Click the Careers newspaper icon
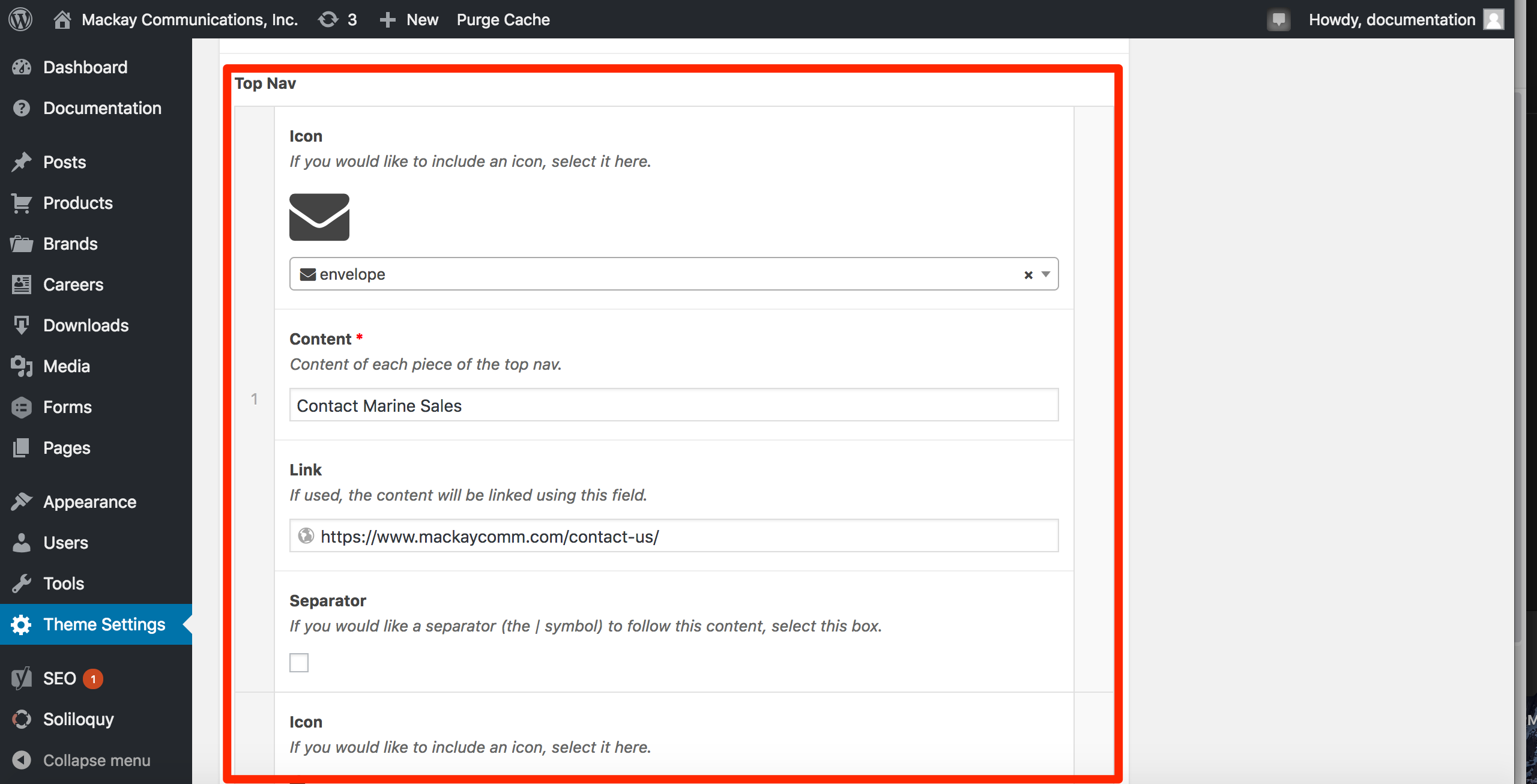The image size is (1537, 784). [22, 285]
